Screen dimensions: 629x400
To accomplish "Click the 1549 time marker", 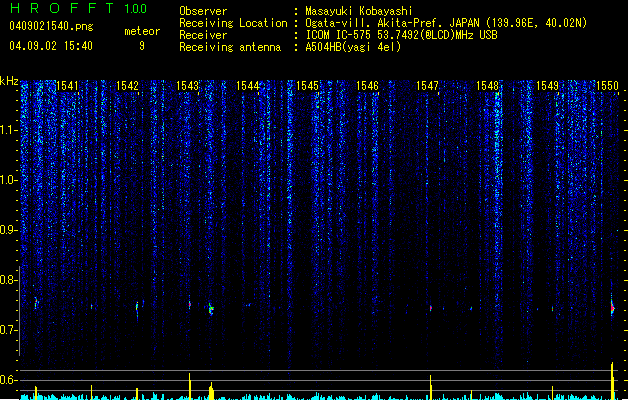I will click(548, 86).
